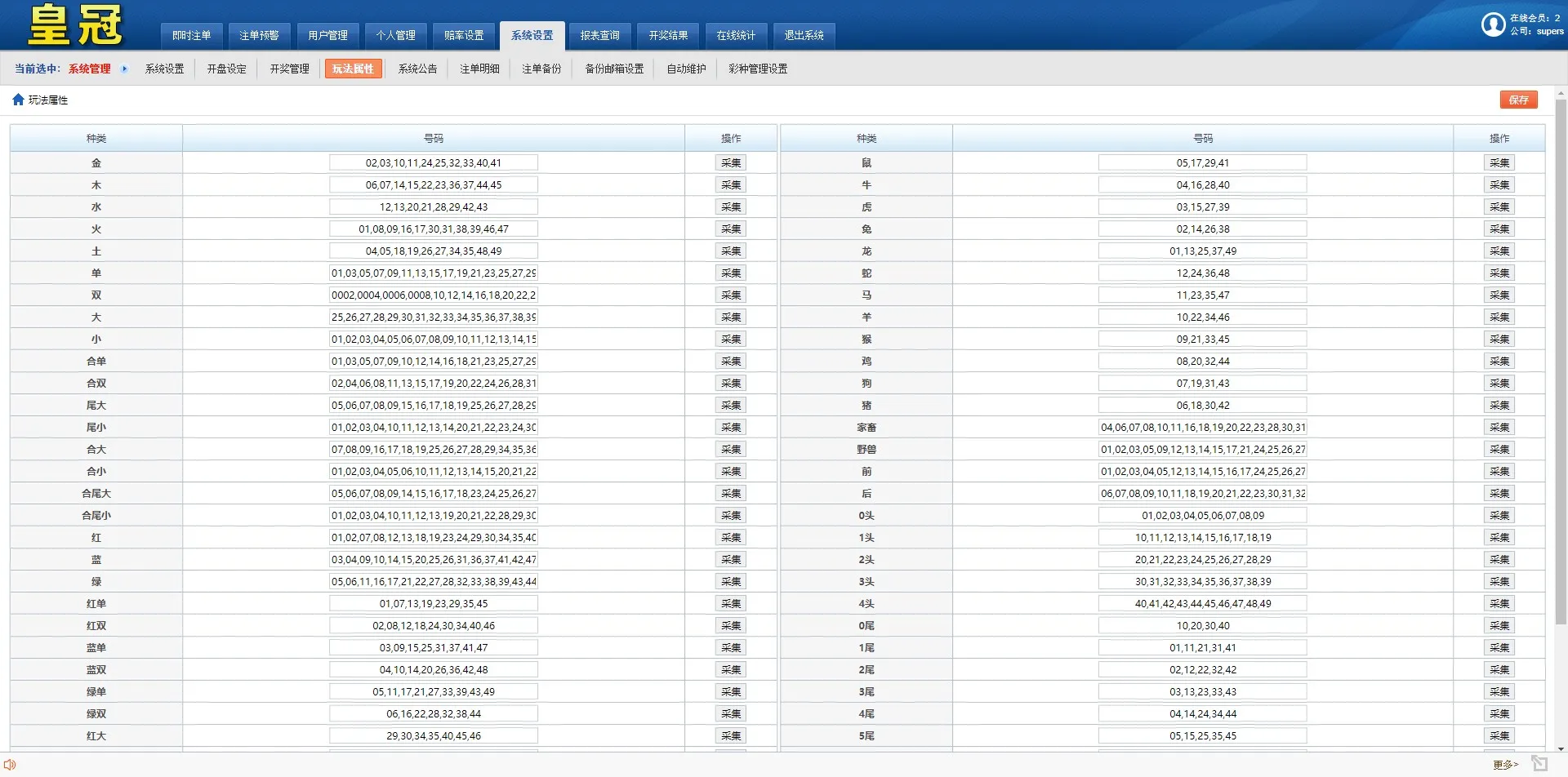Open the 备份邮箱设置 tab

click(x=613, y=69)
